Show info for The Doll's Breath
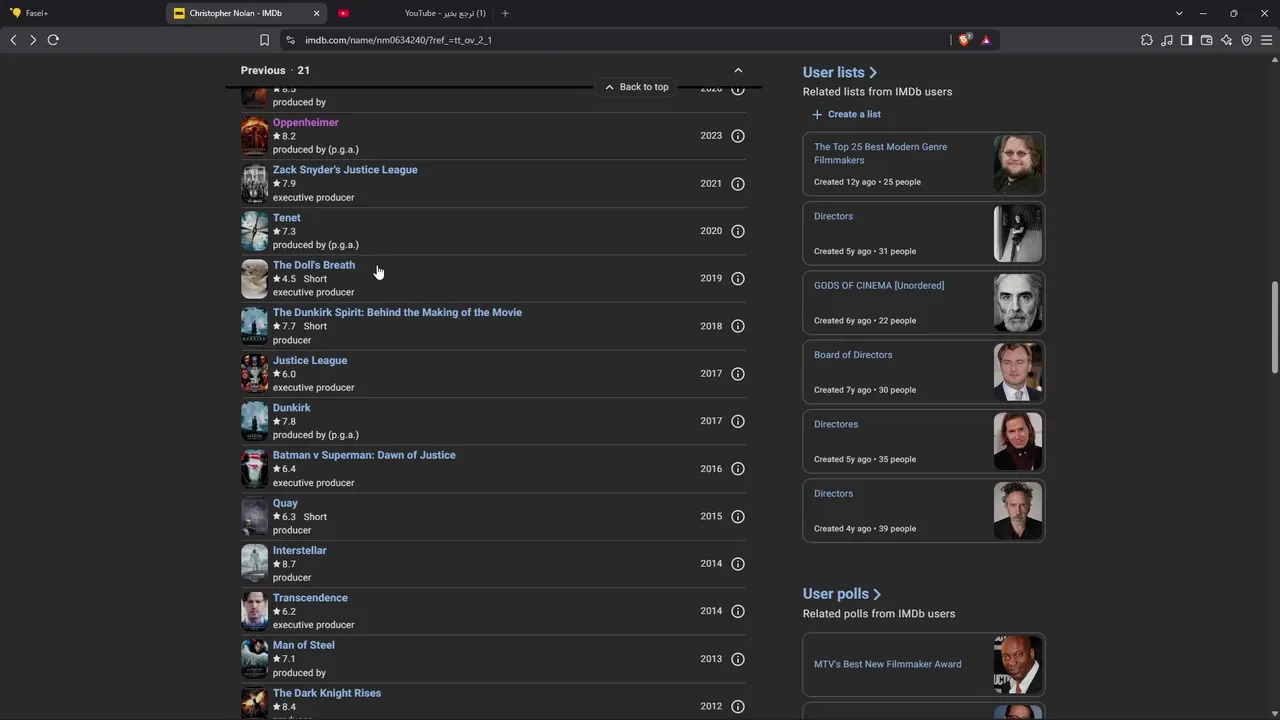The height and width of the screenshot is (720, 1280). pos(738,279)
